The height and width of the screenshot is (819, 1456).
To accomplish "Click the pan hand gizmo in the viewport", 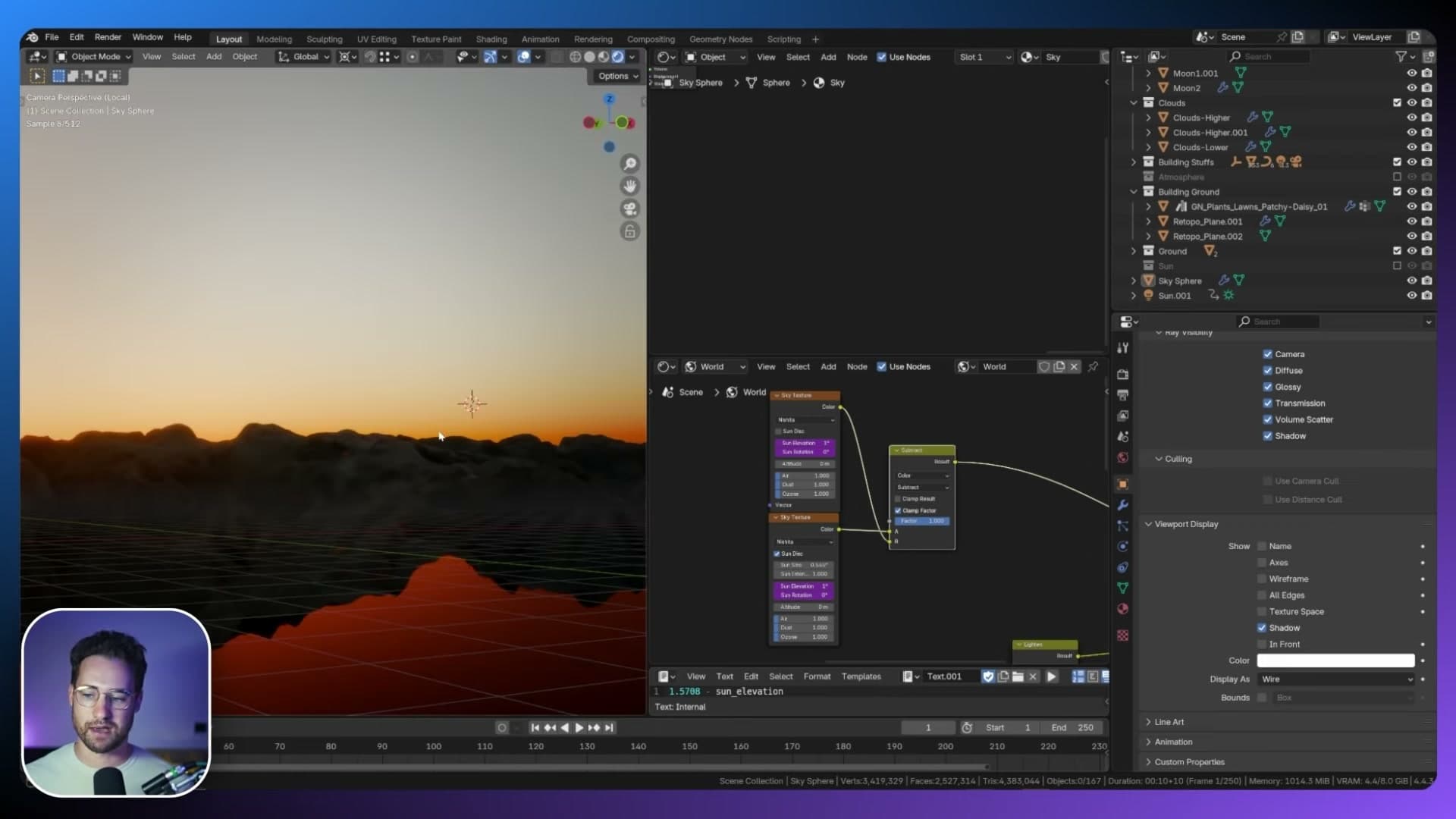I will (629, 186).
